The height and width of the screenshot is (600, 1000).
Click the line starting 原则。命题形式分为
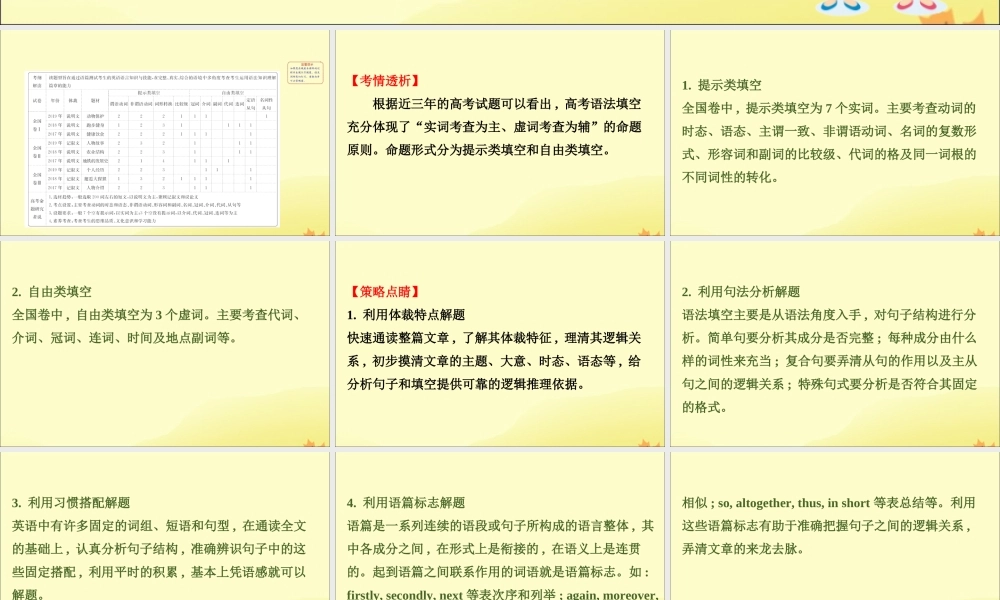tap(481, 150)
